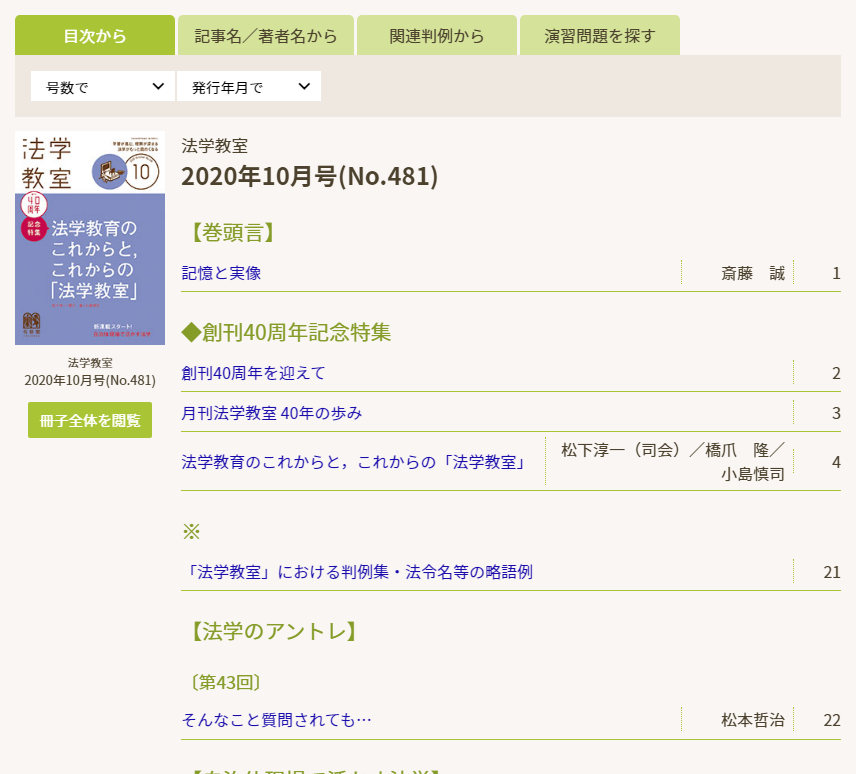The height and width of the screenshot is (774, 856).
Task: Click the ※ section marker
Action: pos(192,532)
